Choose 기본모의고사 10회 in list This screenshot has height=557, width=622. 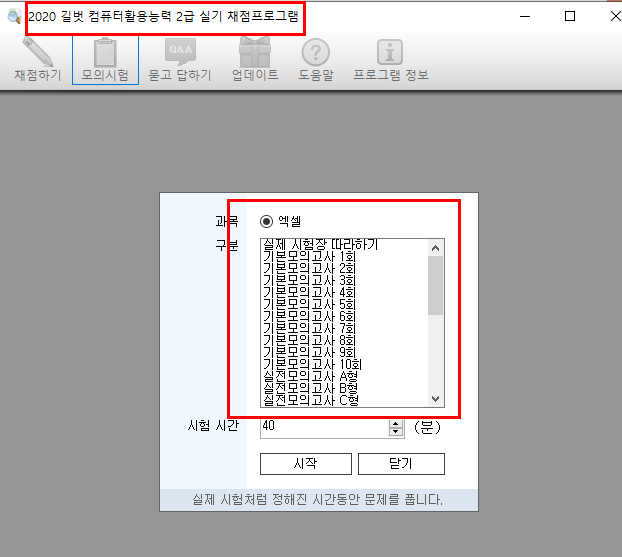pyautogui.click(x=312, y=364)
